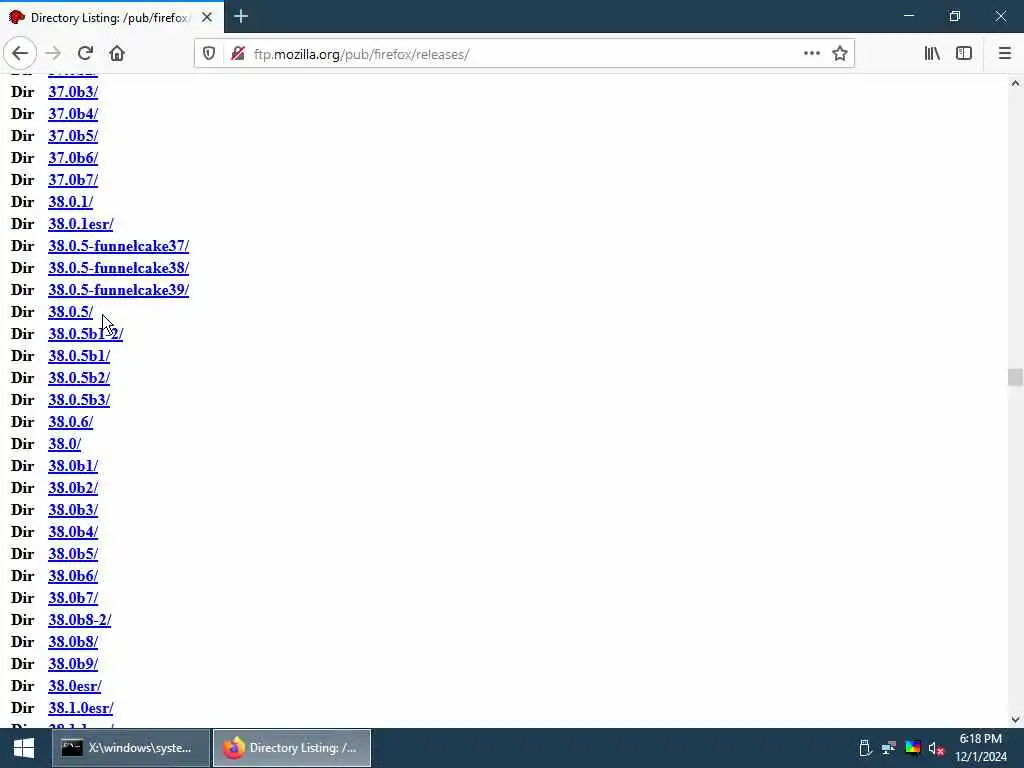Screen dimensions: 1024x768
Task: Open the 38.0esr/ directory
Action: point(75,686)
